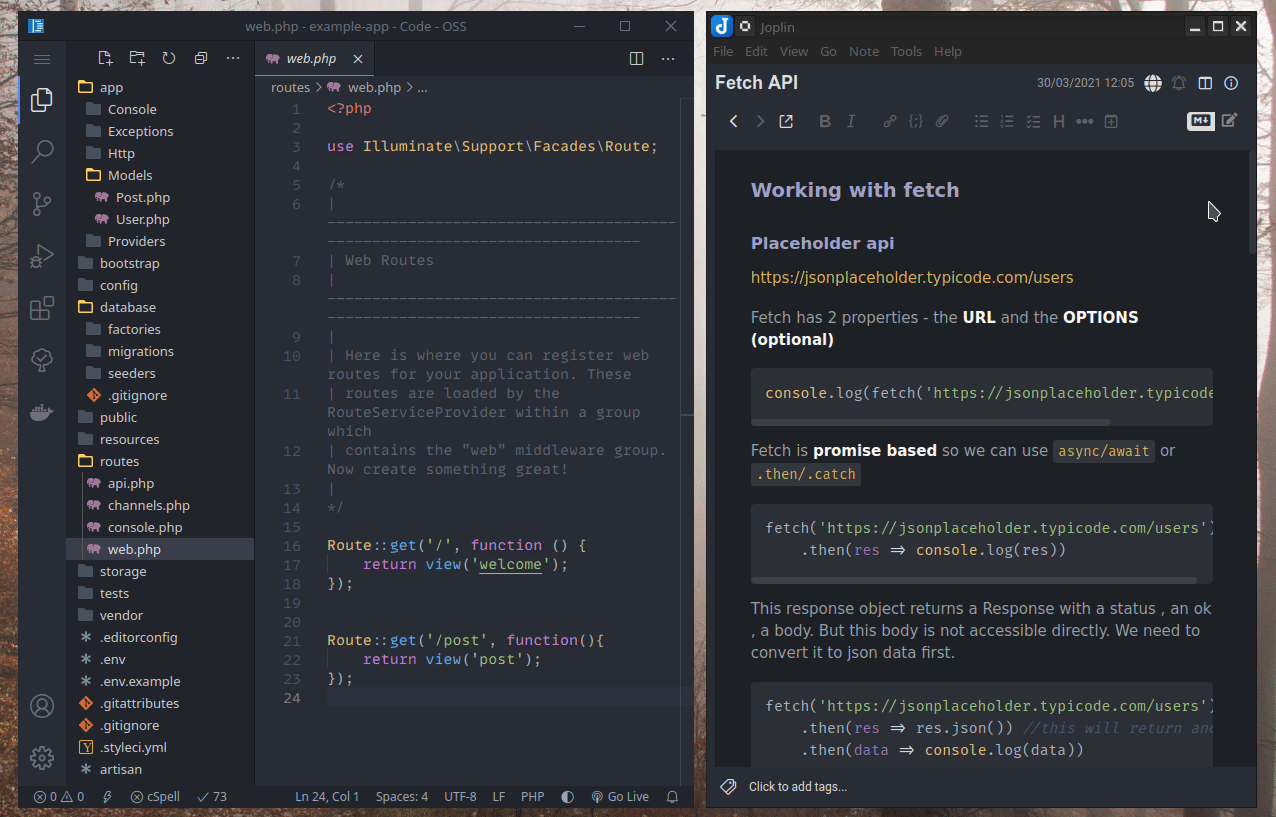Open the Joplin Tools menu
This screenshot has width=1276, height=817.
click(906, 51)
